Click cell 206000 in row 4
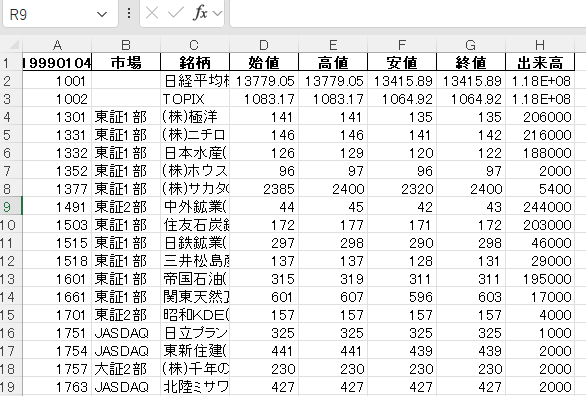586x396 pixels. pyautogui.click(x=540, y=116)
